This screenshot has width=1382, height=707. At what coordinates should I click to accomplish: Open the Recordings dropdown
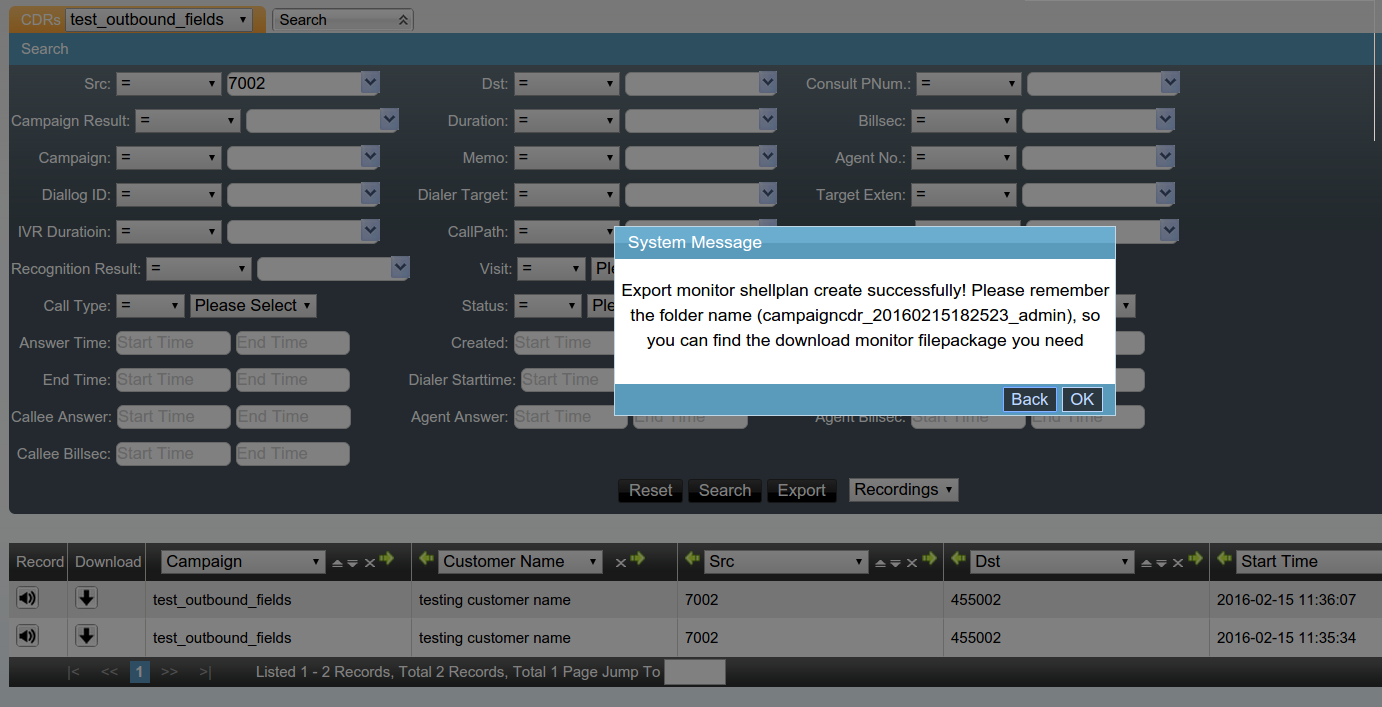pos(904,489)
